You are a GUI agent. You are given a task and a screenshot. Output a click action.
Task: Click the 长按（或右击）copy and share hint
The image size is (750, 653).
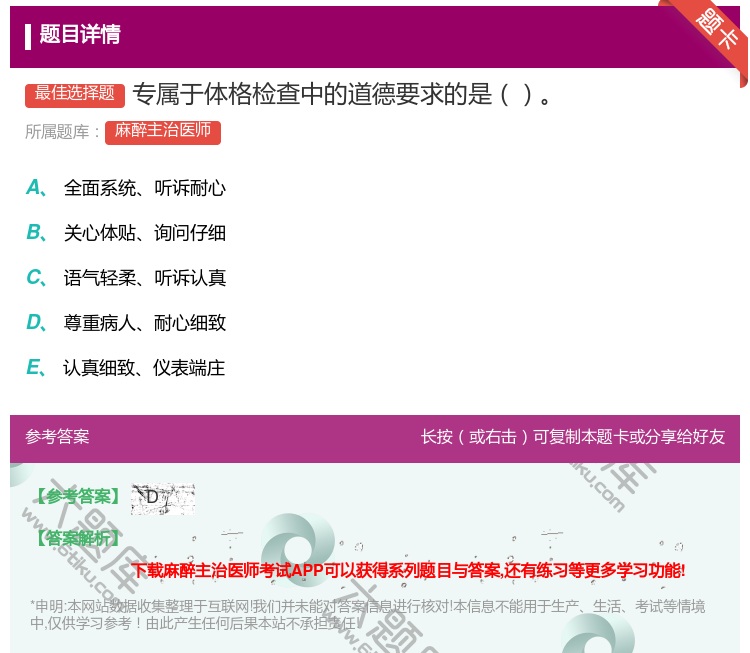[x=572, y=437]
